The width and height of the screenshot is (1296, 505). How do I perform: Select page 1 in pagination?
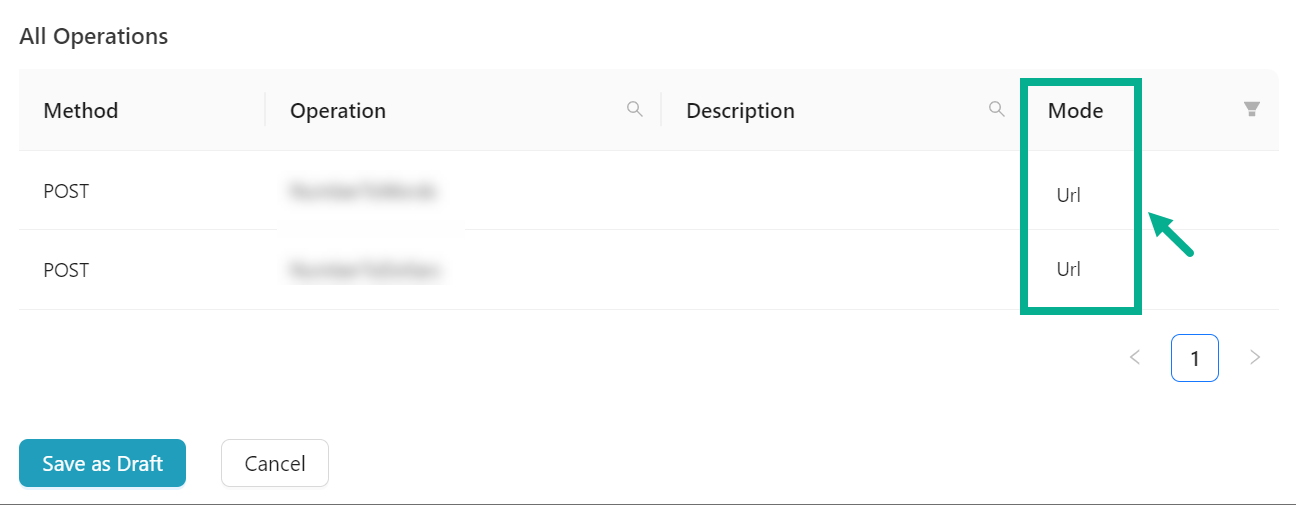click(1195, 357)
